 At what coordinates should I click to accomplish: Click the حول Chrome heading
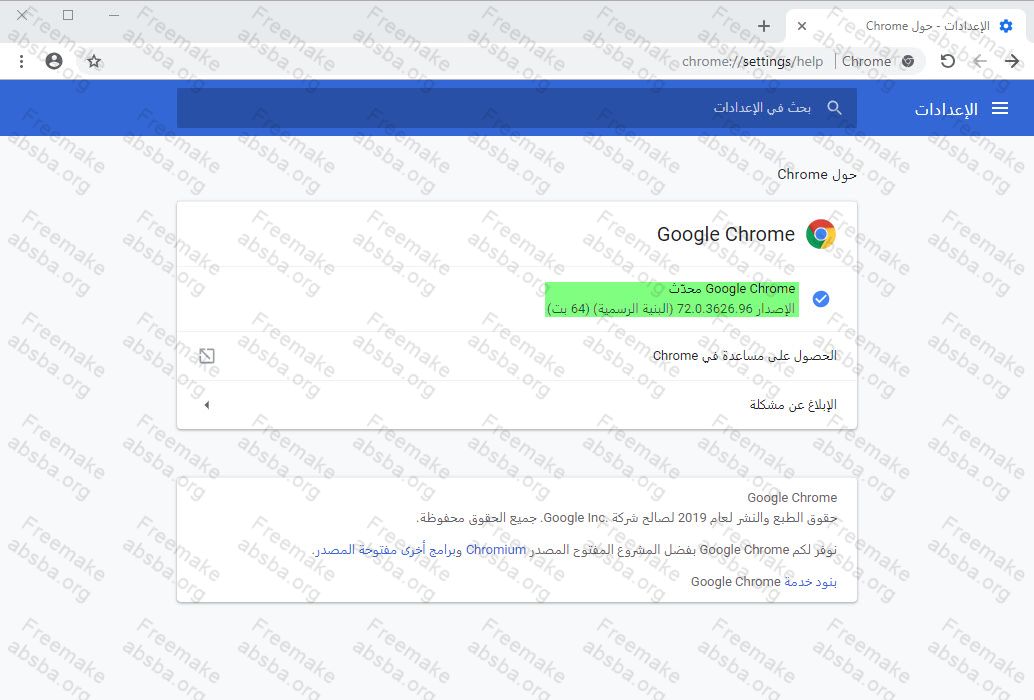coord(817,175)
